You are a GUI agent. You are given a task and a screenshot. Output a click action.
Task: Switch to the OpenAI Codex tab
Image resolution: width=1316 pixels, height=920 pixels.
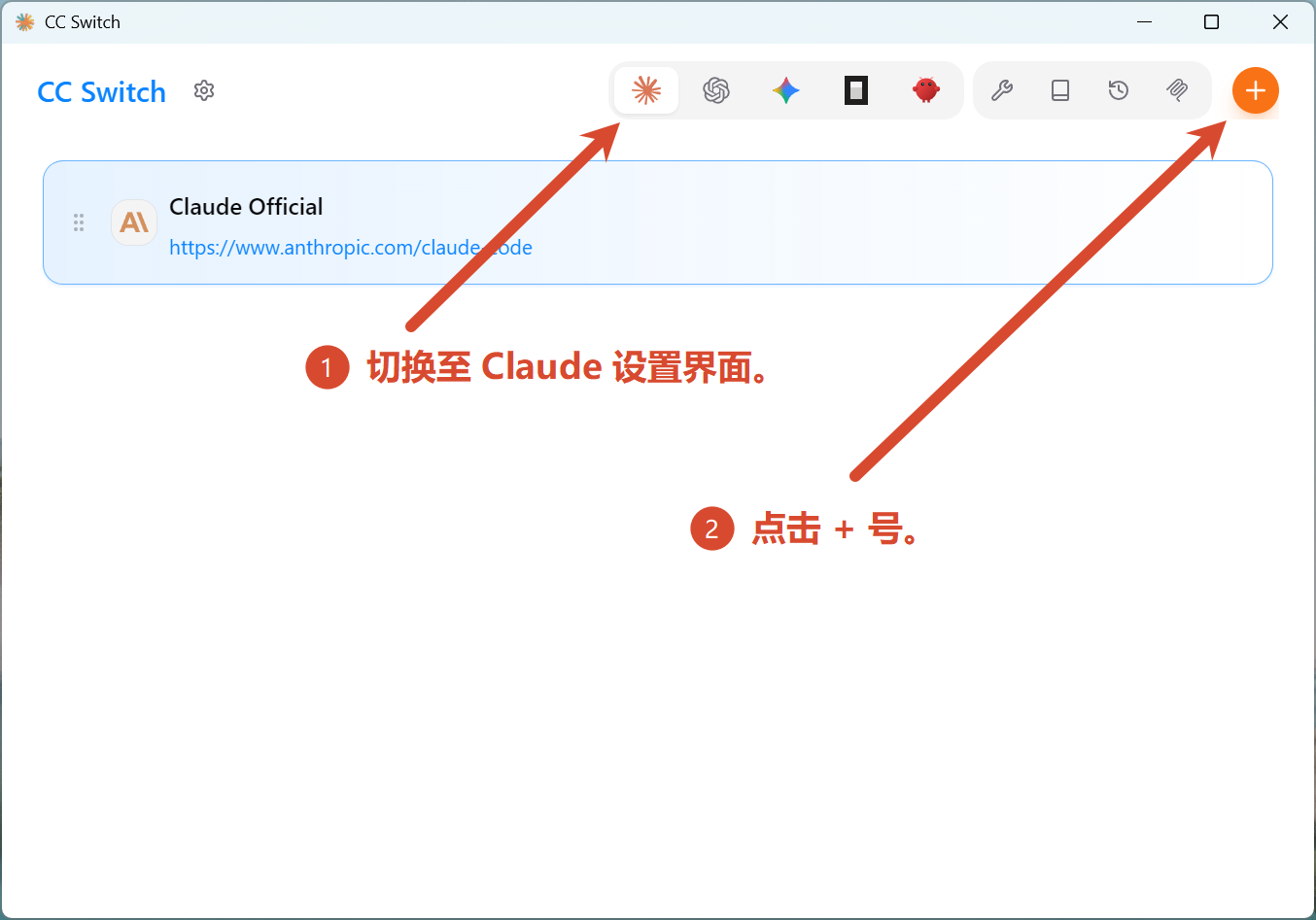click(x=716, y=90)
